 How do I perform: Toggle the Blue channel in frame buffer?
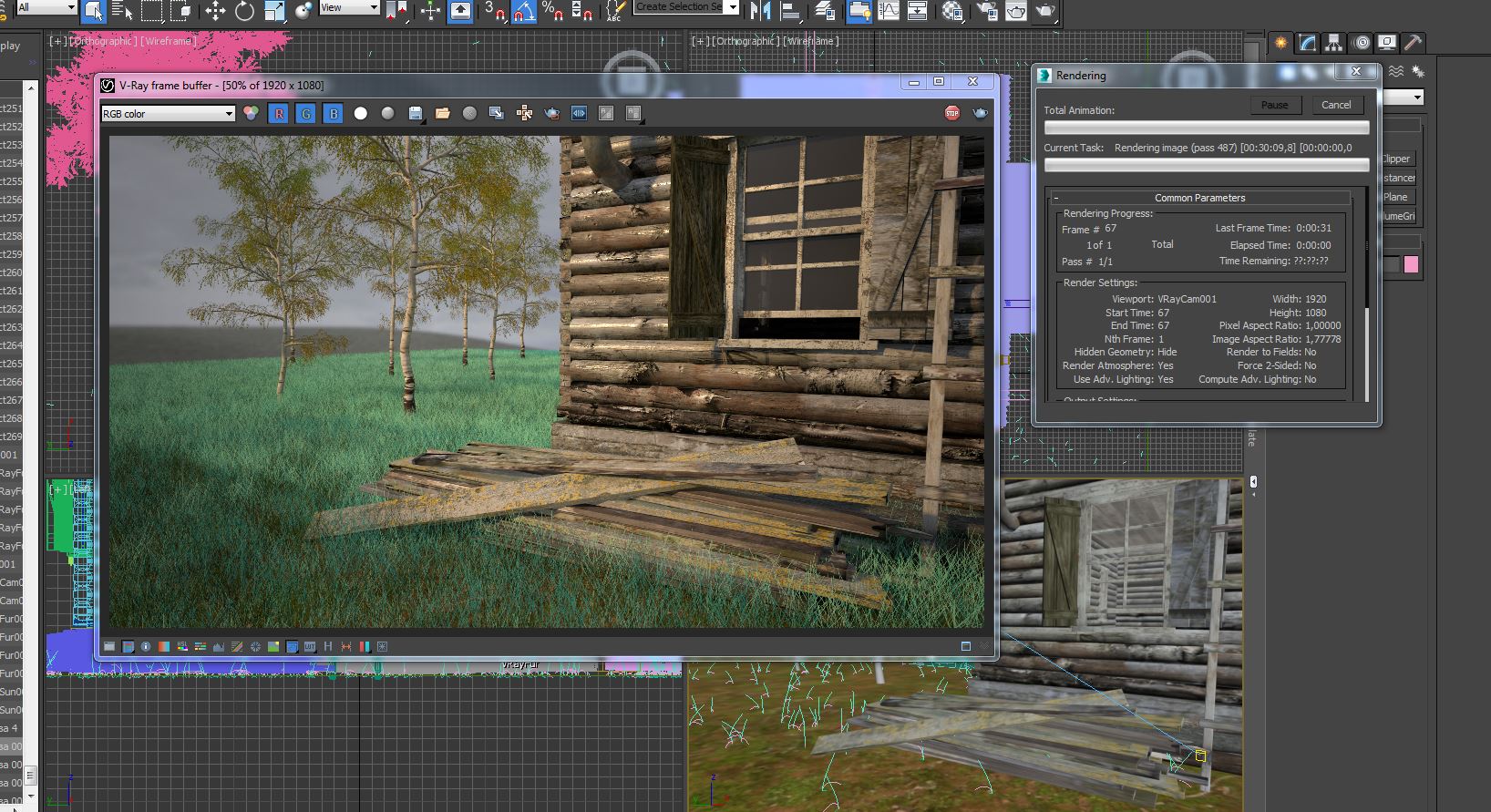tap(334, 113)
